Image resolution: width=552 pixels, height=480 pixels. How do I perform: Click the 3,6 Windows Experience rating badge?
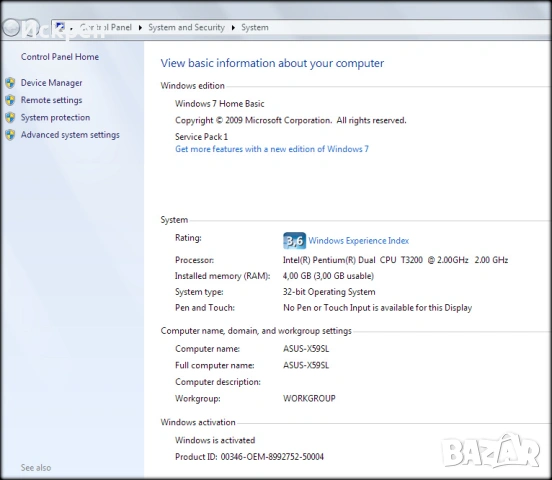(294, 241)
